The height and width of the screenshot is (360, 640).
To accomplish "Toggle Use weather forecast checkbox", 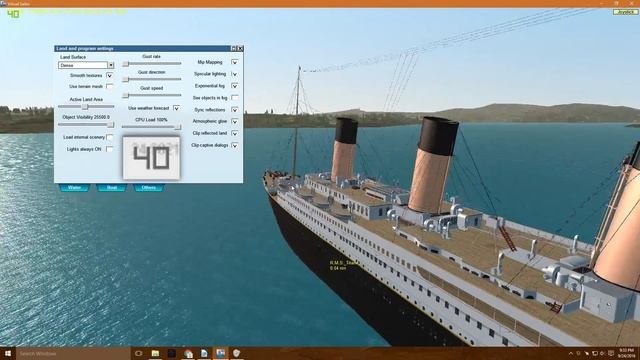I will [x=176, y=108].
